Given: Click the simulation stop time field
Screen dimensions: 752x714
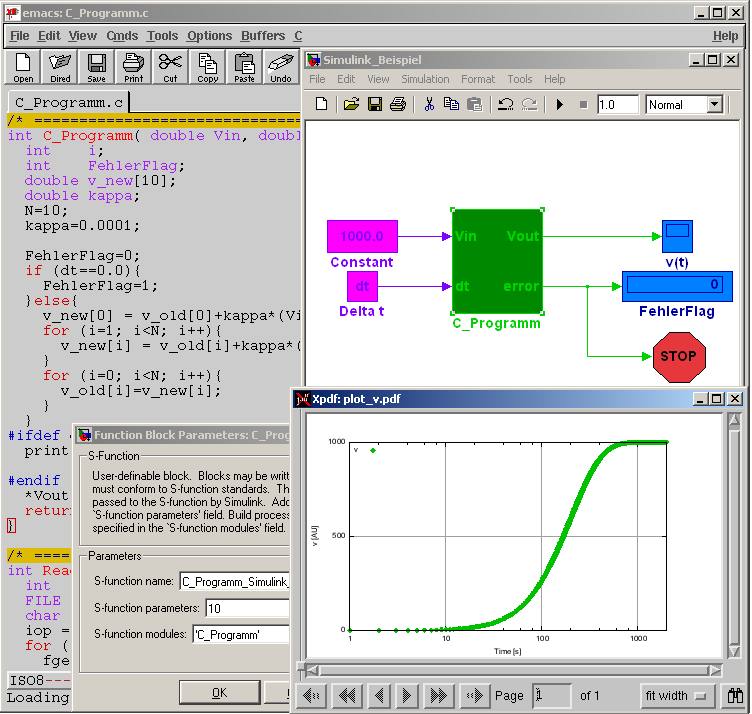Looking at the screenshot, I should tap(617, 104).
